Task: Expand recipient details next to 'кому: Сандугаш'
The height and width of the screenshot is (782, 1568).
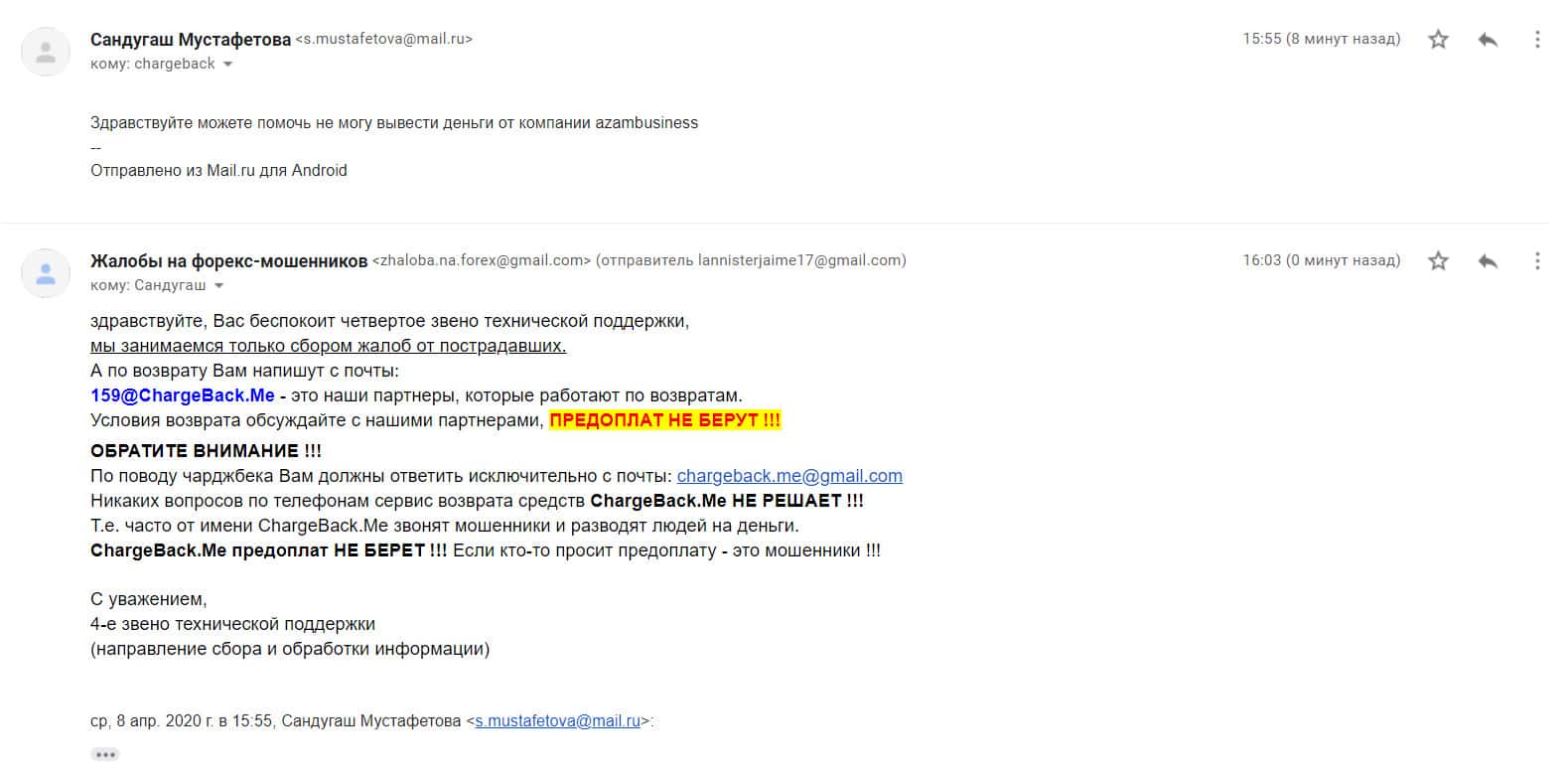Action: (x=218, y=286)
